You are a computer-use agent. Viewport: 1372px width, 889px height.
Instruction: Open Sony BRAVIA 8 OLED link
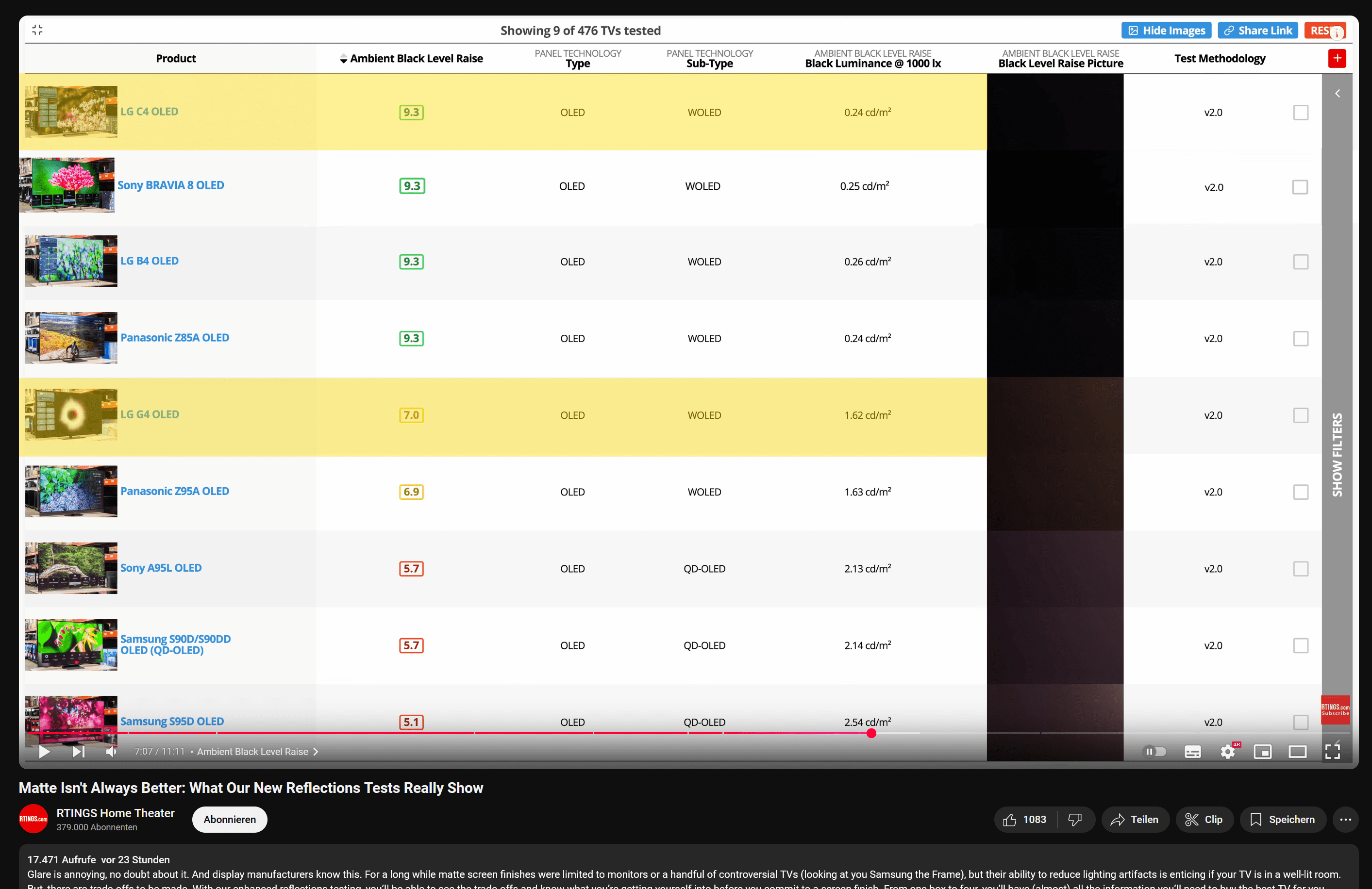click(x=170, y=185)
